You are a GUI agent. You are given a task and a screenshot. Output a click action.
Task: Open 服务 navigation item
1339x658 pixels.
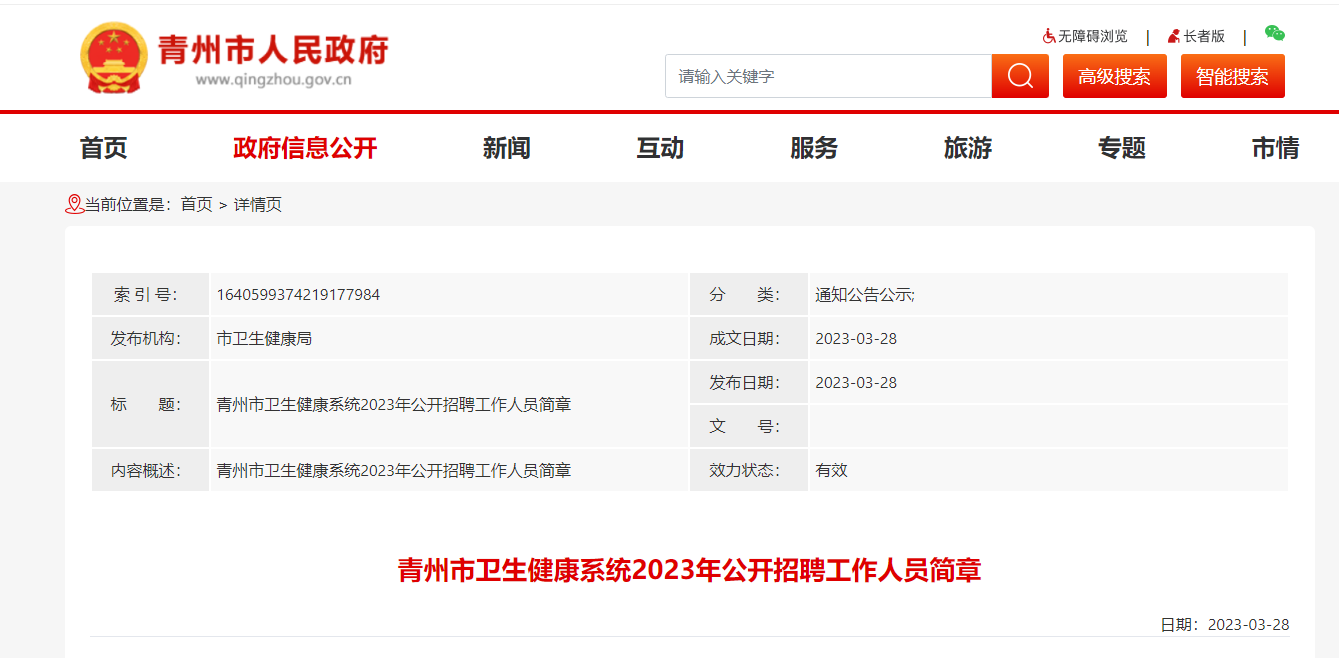point(814,148)
